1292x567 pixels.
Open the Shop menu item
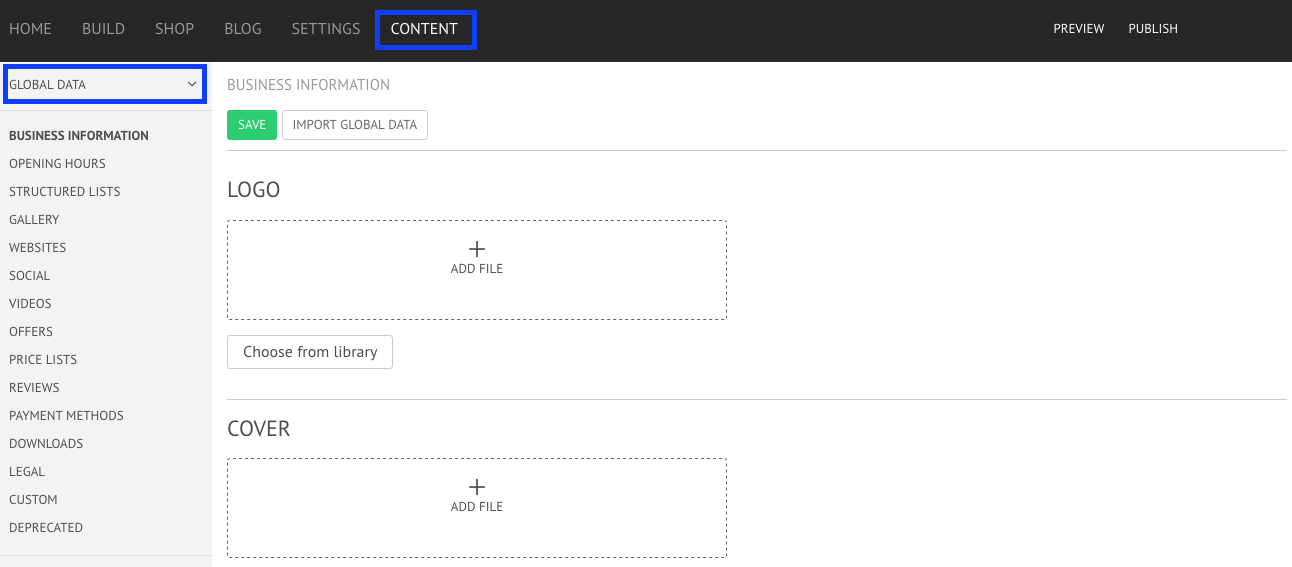(x=174, y=29)
